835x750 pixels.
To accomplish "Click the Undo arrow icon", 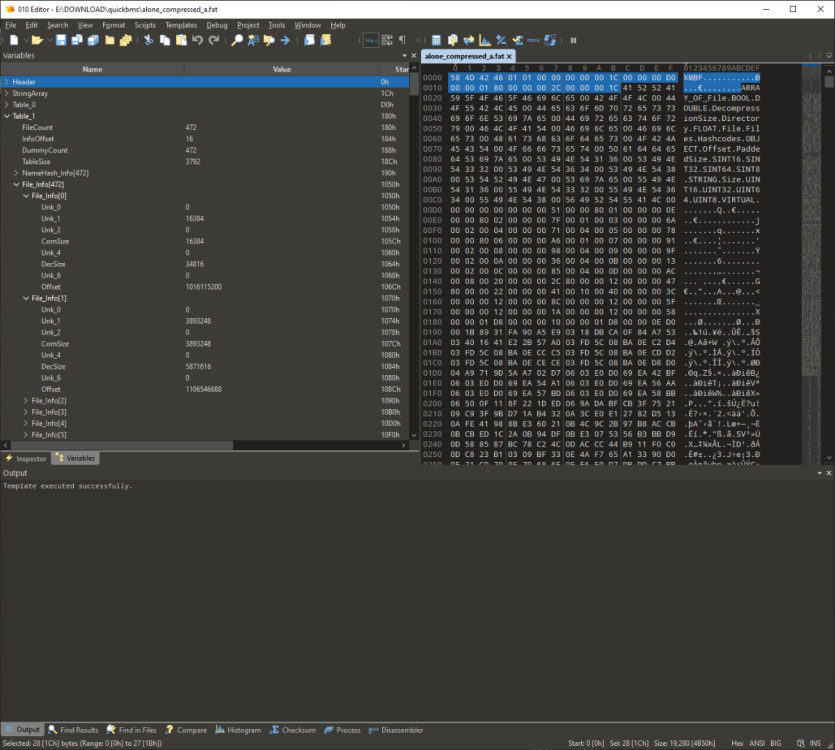I will coord(198,40).
